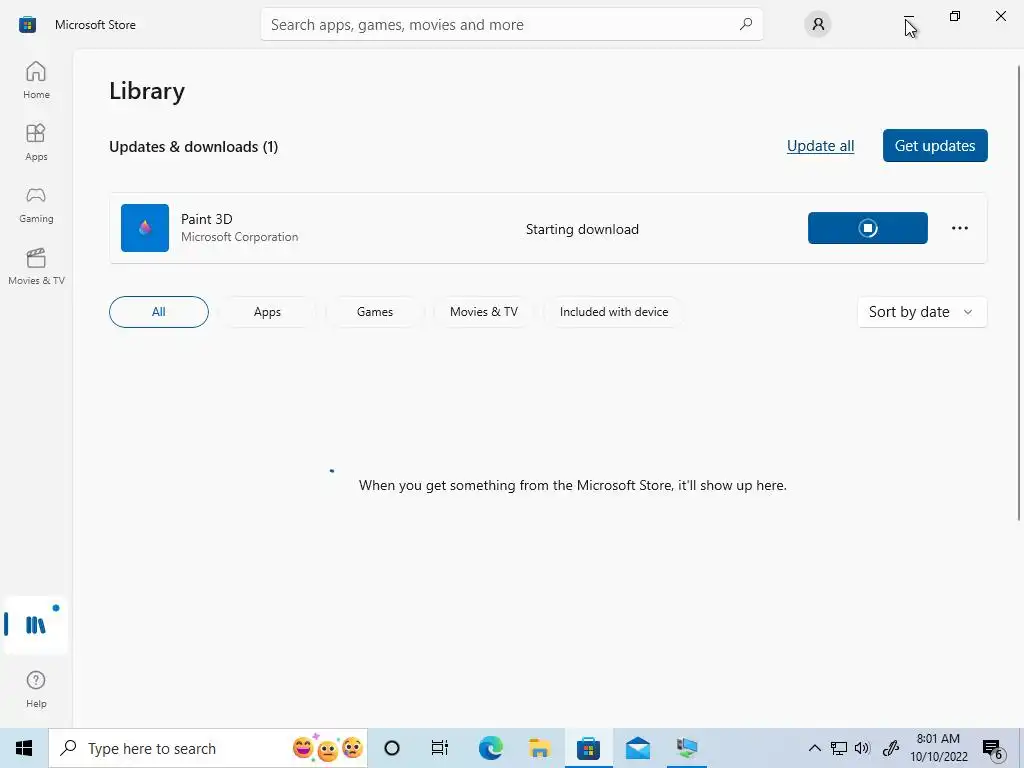Open the user account profile icon
Viewport: 1024px width, 768px height.
pos(818,25)
